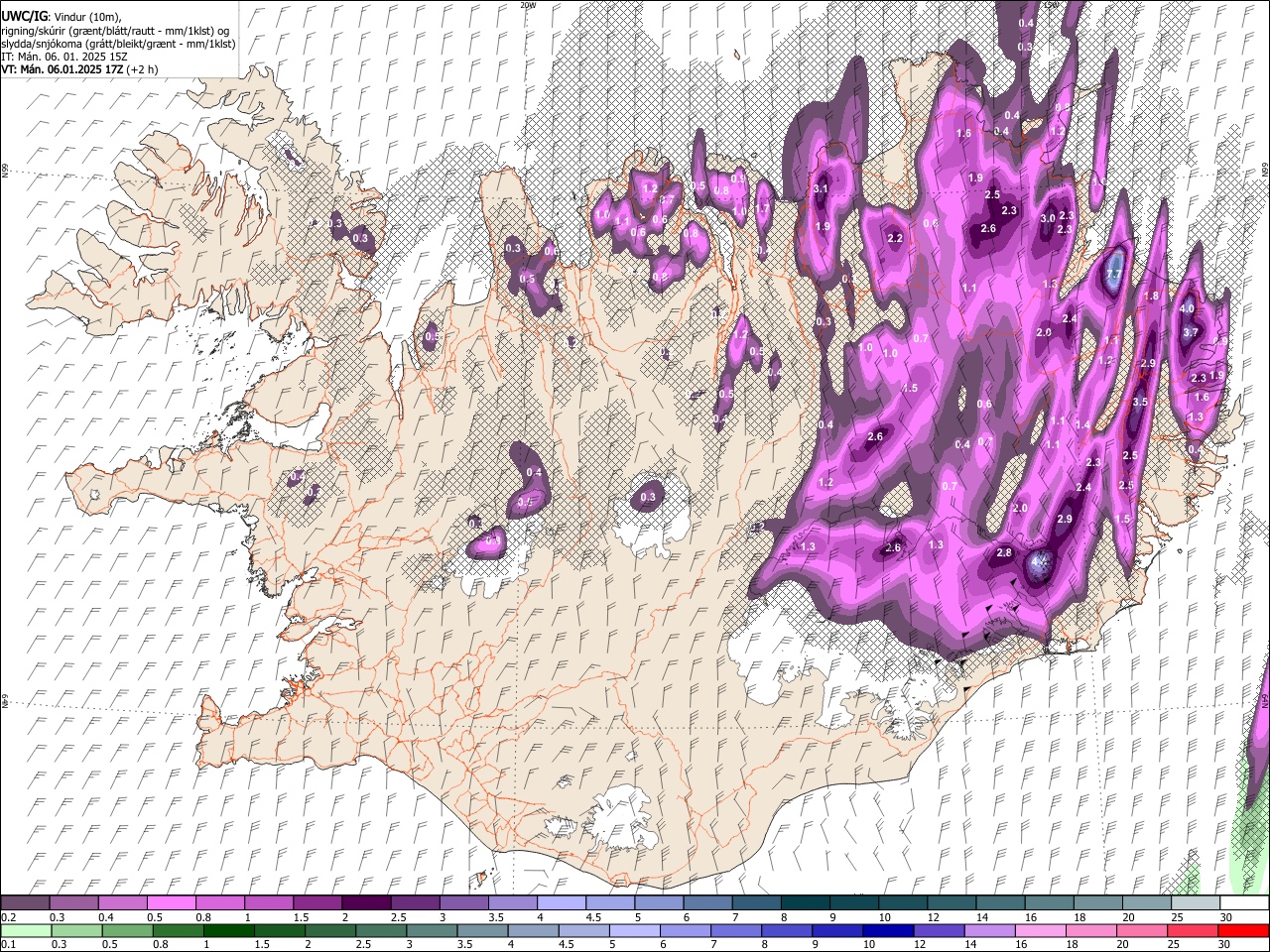Screen dimensions: 1270x952
Task: Click the light lavender snow swatch at 4
Action: tap(560, 902)
